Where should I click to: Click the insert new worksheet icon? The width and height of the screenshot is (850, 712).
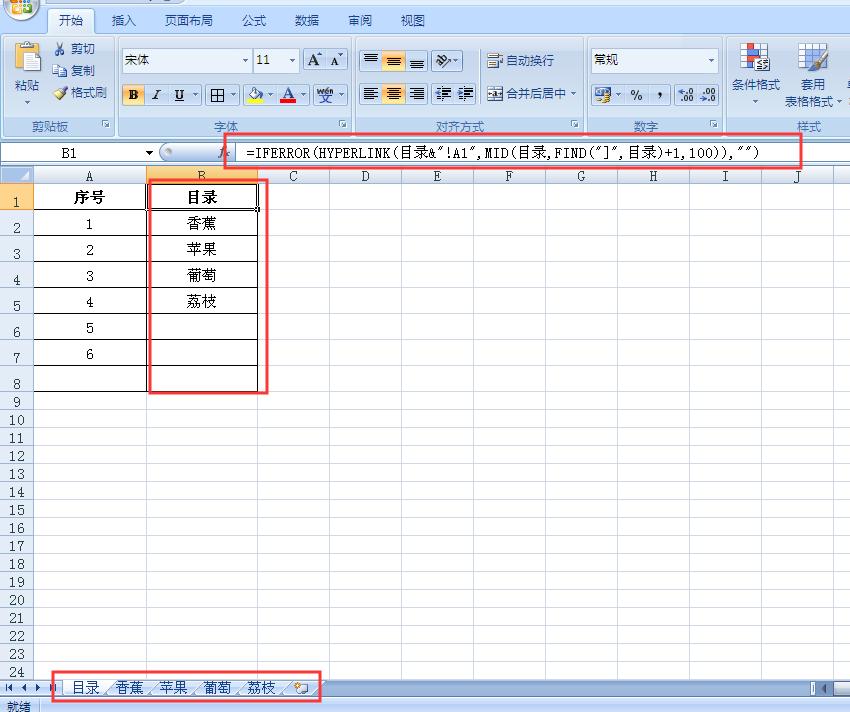pyautogui.click(x=300, y=688)
